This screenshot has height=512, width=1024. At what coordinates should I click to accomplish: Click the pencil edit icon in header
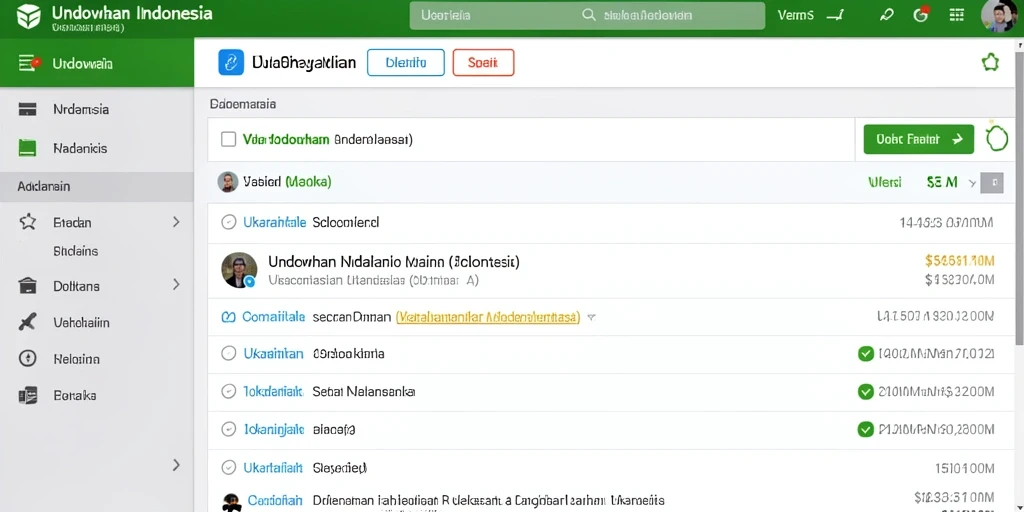click(886, 15)
